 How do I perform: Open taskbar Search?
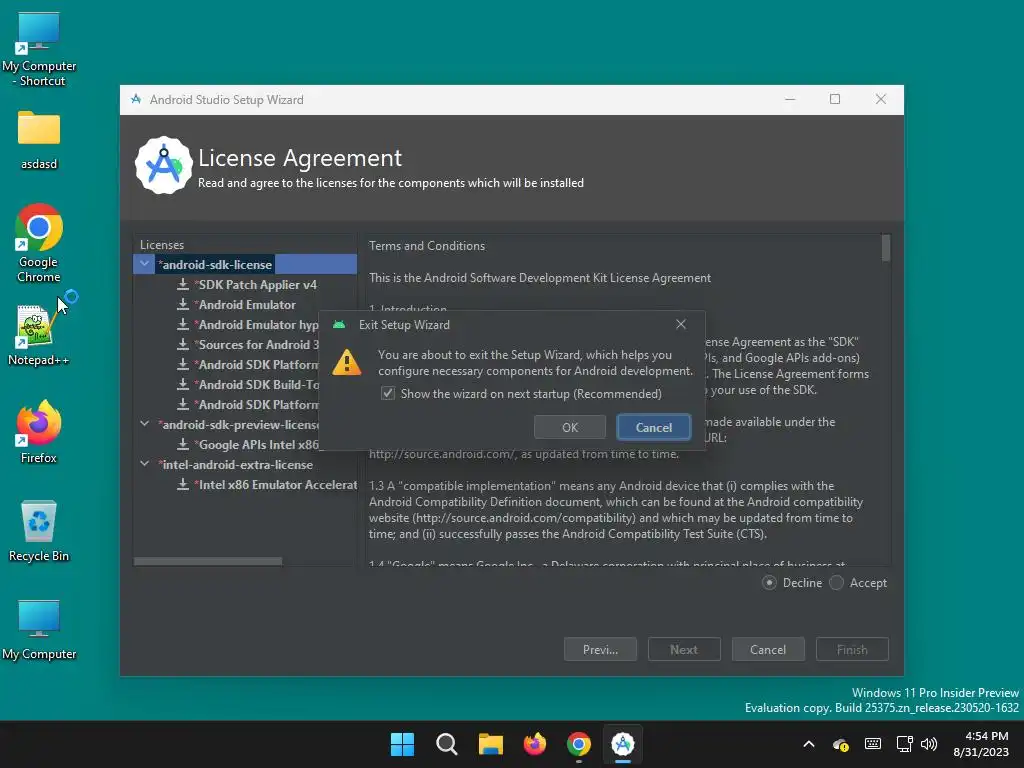(447, 744)
